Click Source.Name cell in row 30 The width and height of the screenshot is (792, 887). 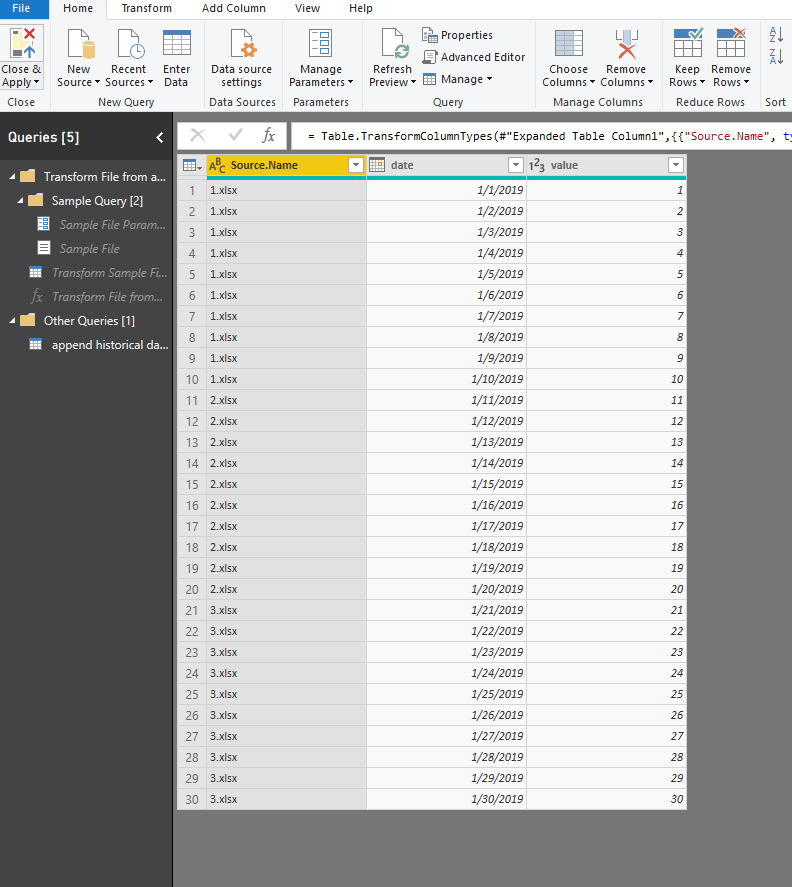pos(286,799)
